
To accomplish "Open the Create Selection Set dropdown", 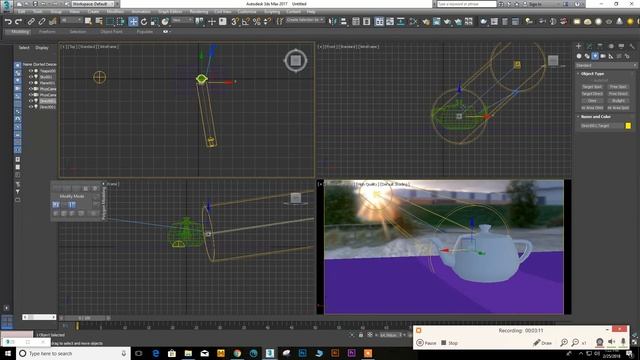I will [x=305, y=20].
